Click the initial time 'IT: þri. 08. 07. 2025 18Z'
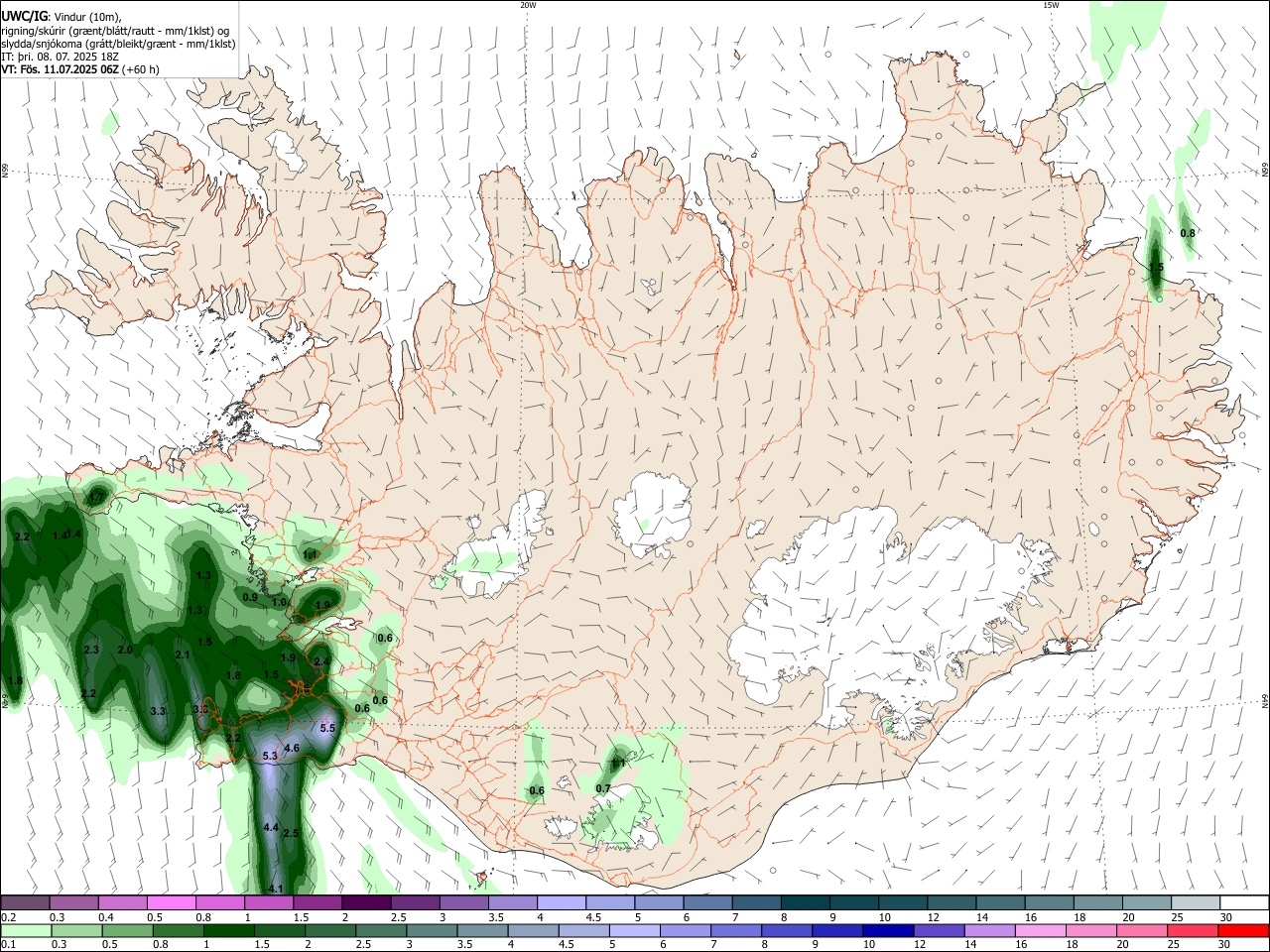1270x952 pixels. point(62,57)
